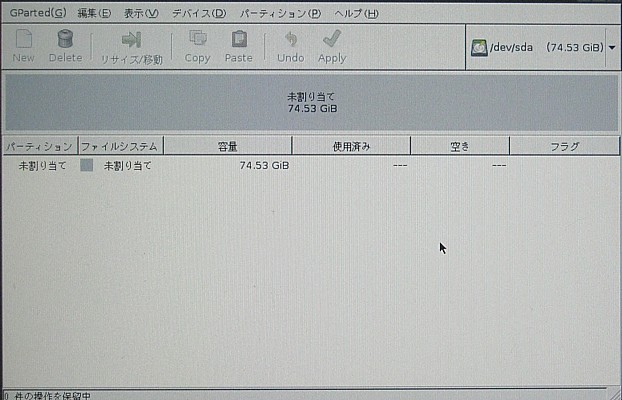Select the Resize/Move (リサイズ/移動) toolbar icon
The height and width of the screenshot is (400, 622).
coord(131,39)
